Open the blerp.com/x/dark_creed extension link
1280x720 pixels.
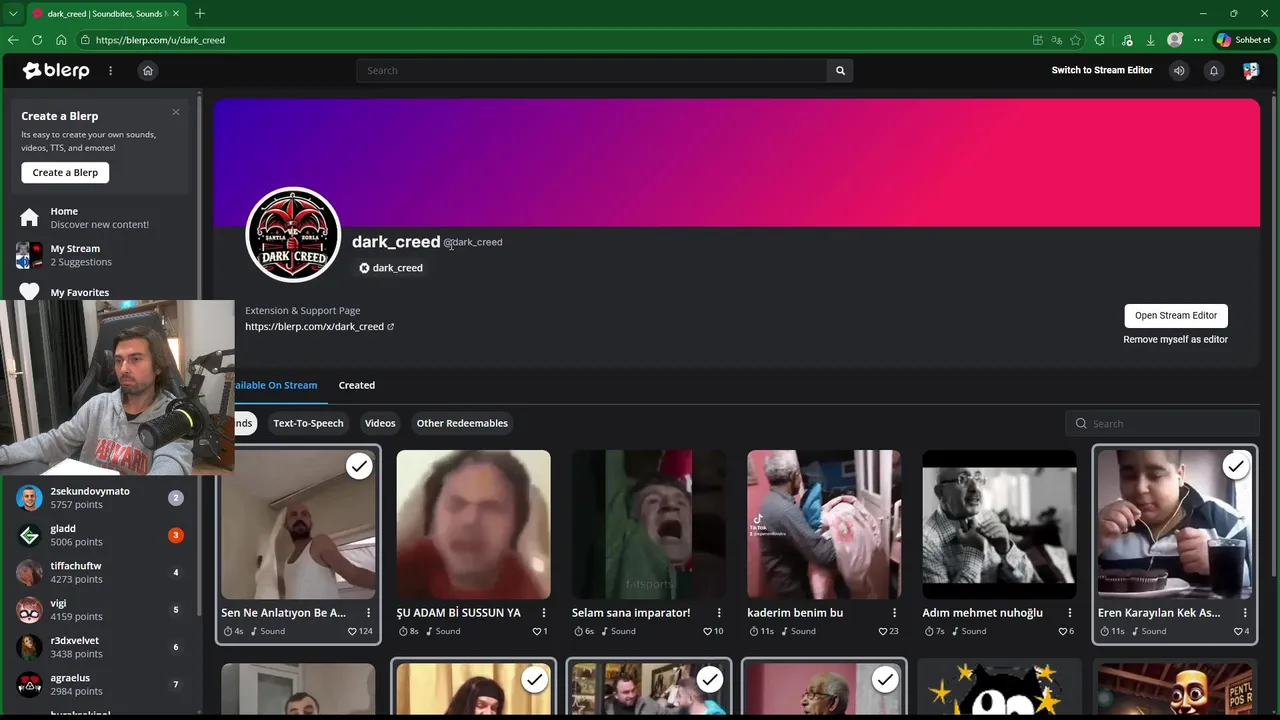tap(319, 327)
